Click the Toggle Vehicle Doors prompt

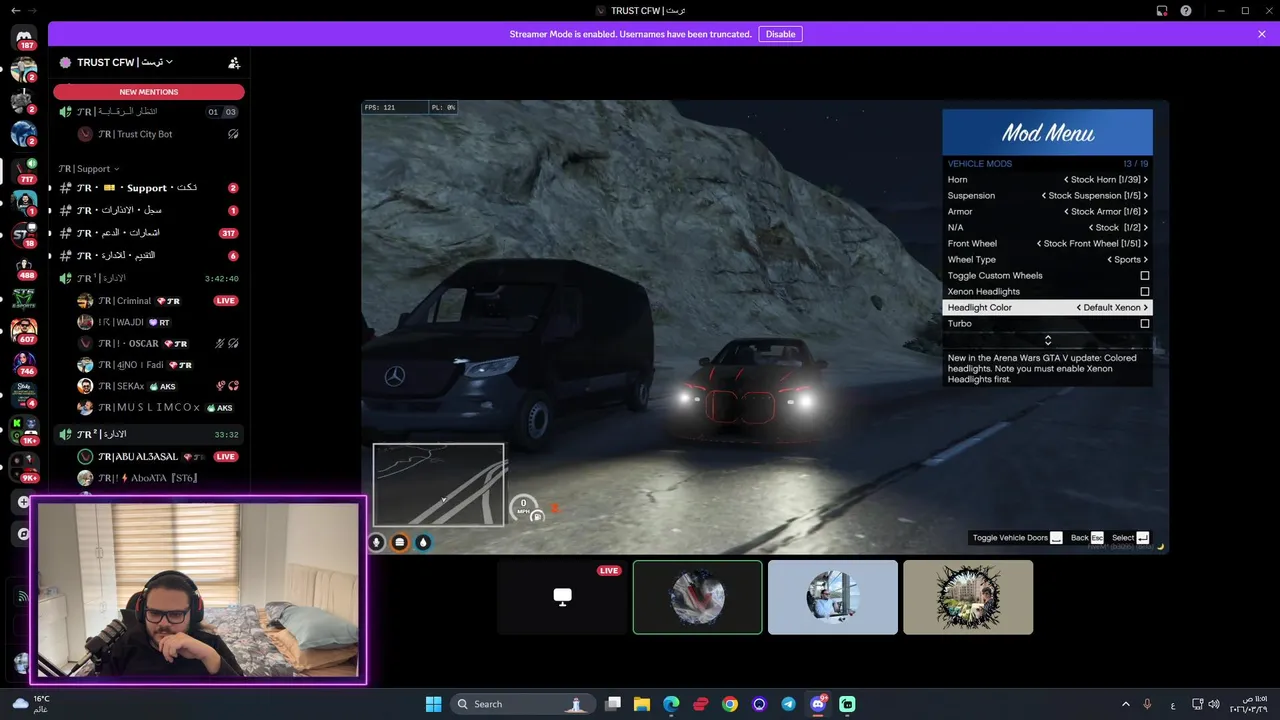[1017, 538]
